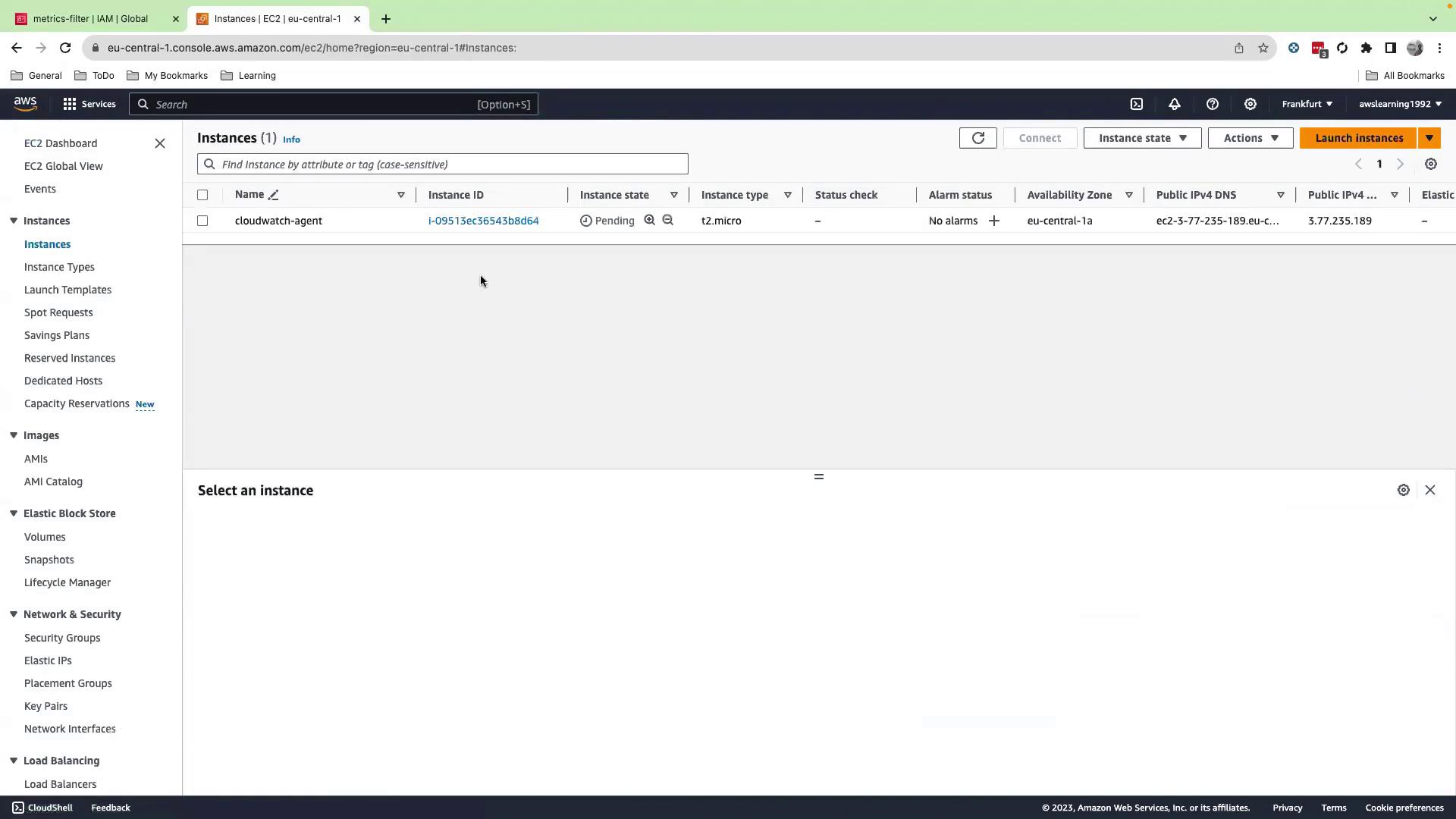Click the help question mark icon

pos(1212,104)
